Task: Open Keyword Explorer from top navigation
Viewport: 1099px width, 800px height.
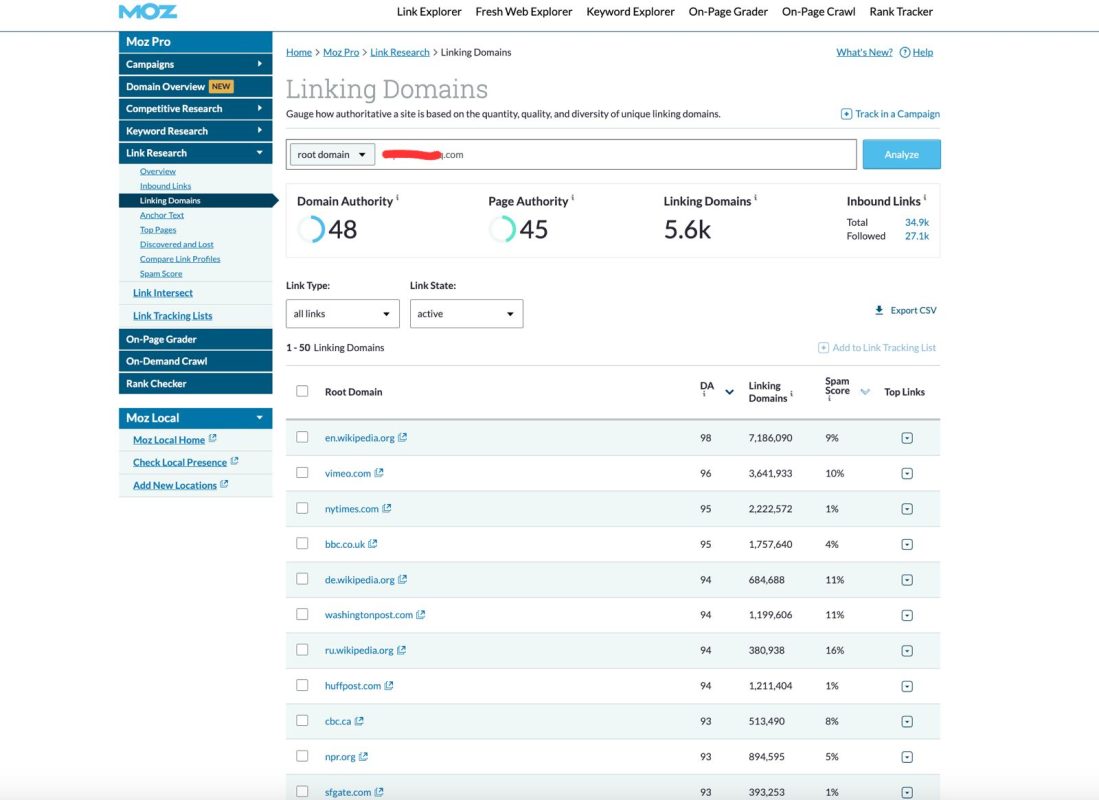Action: click(x=630, y=12)
